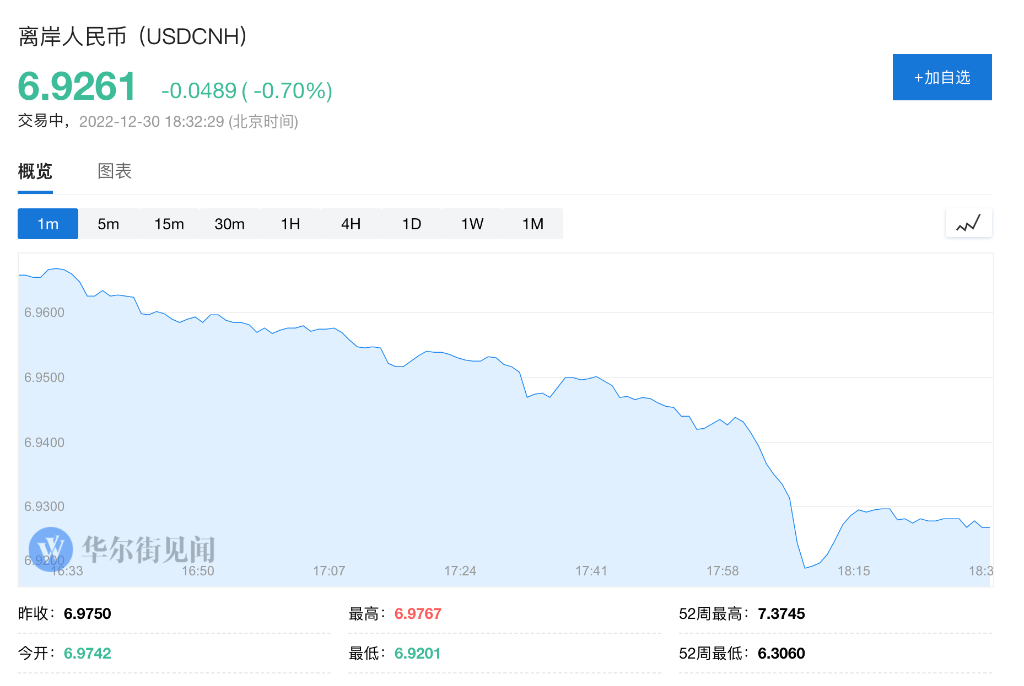The height and width of the screenshot is (686, 1024).
Task: Click the 17:58 time axis marker
Action: (722, 571)
